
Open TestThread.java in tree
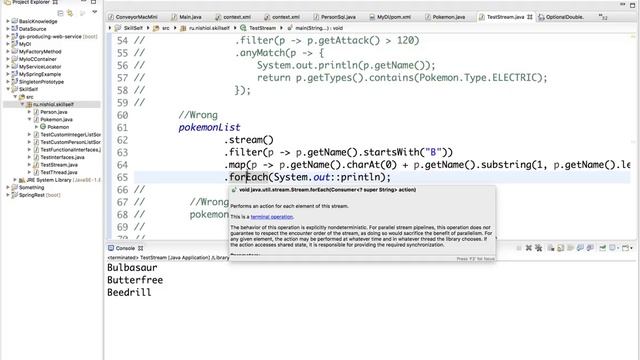pos(59,172)
